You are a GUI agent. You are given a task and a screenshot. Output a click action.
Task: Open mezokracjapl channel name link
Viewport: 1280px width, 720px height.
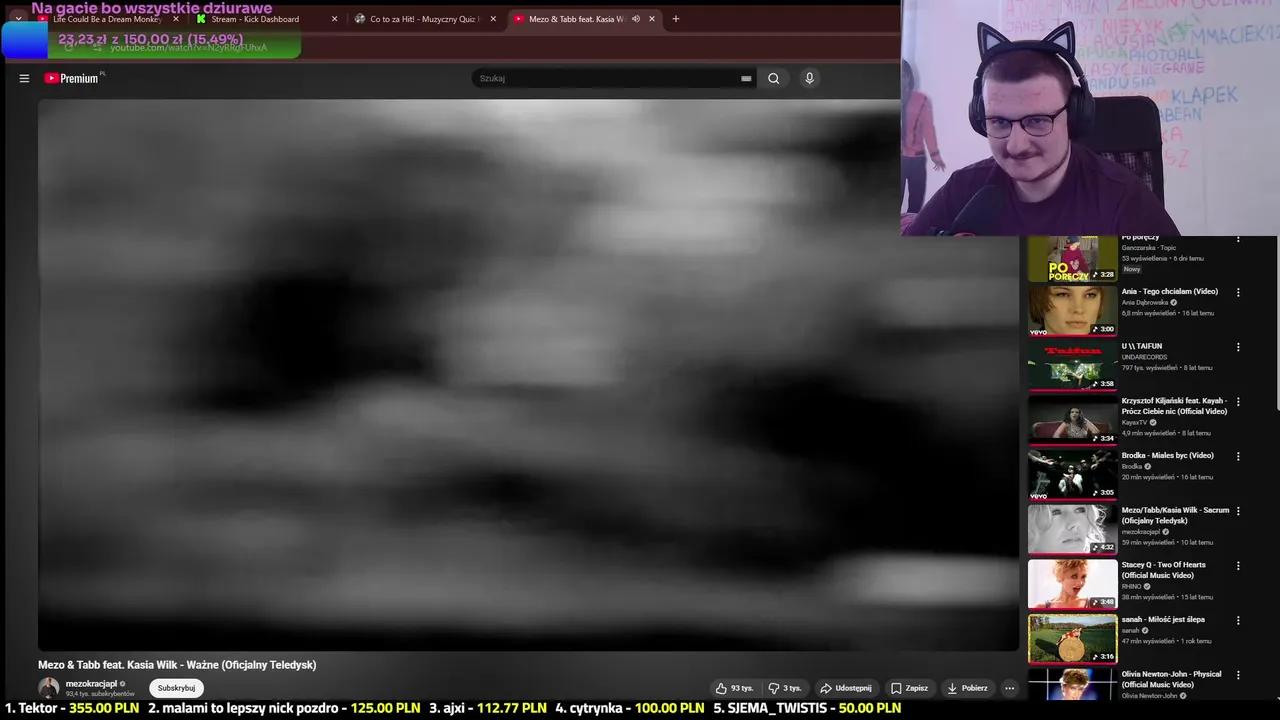(x=91, y=684)
